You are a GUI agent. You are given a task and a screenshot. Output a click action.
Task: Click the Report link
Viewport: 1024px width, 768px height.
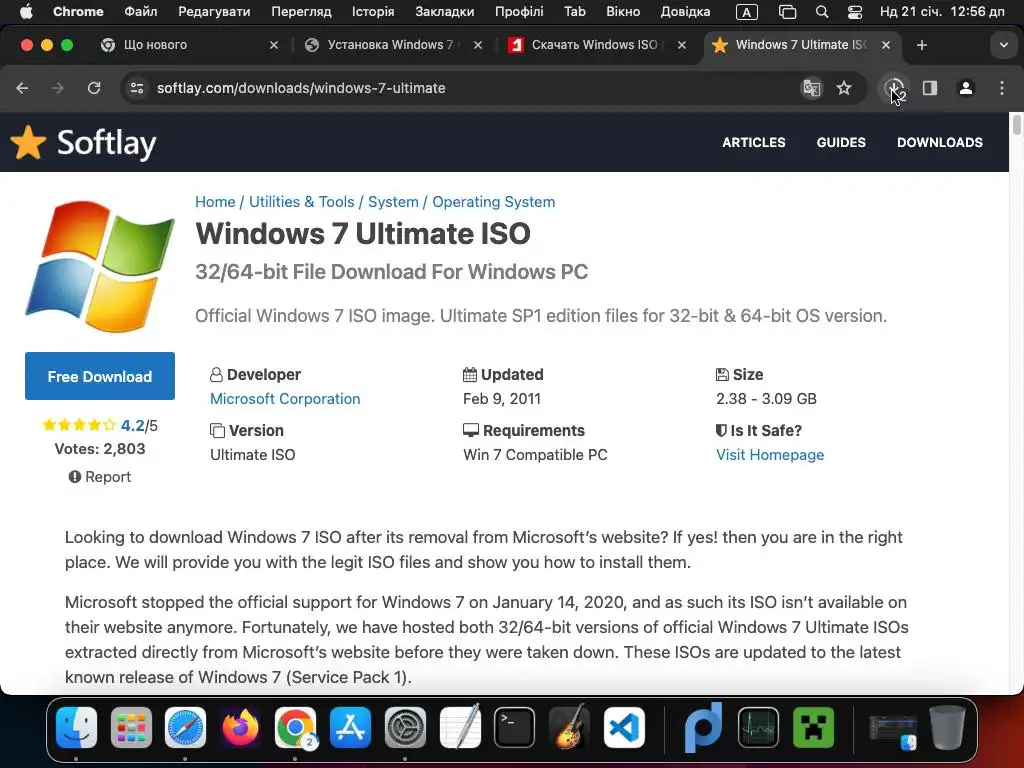[100, 477]
